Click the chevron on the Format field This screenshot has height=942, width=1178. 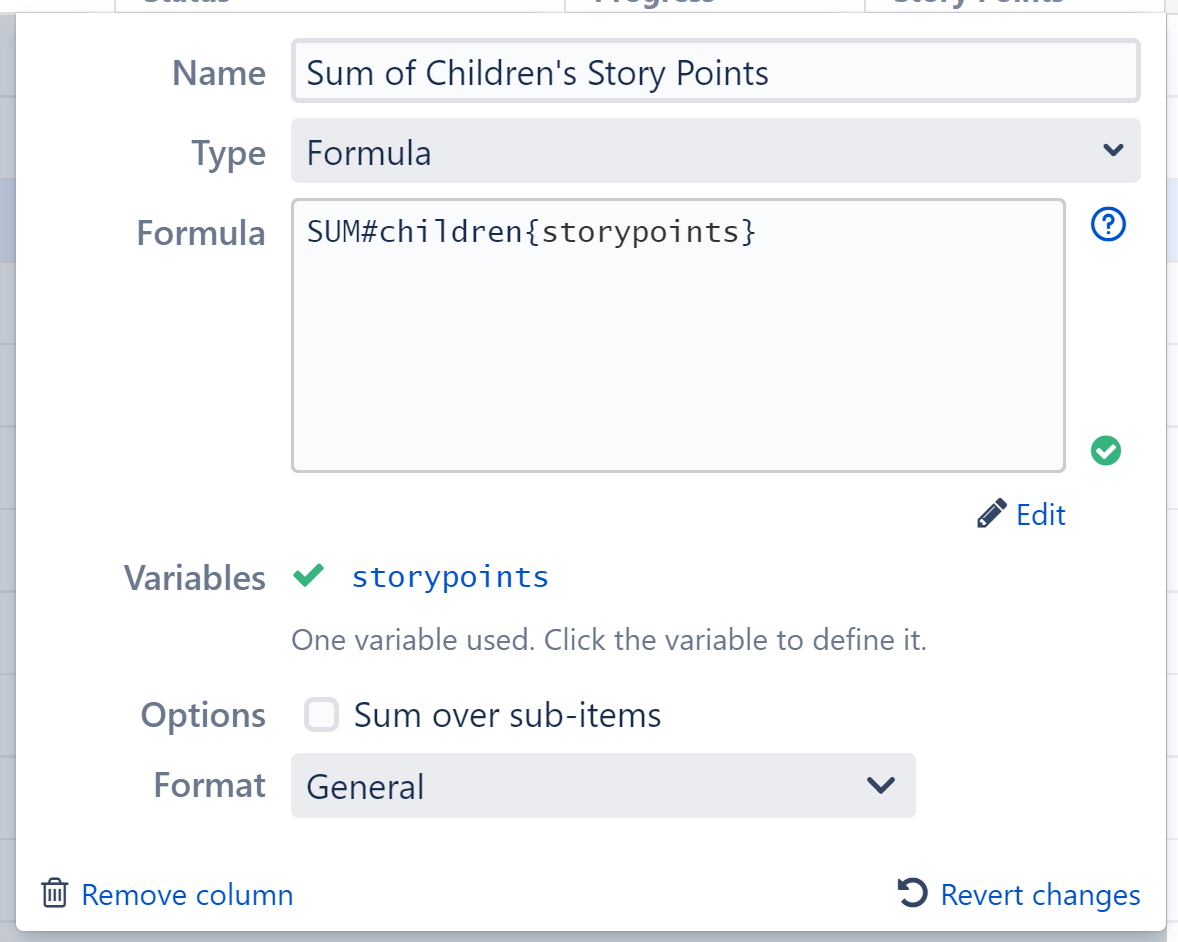(x=881, y=786)
